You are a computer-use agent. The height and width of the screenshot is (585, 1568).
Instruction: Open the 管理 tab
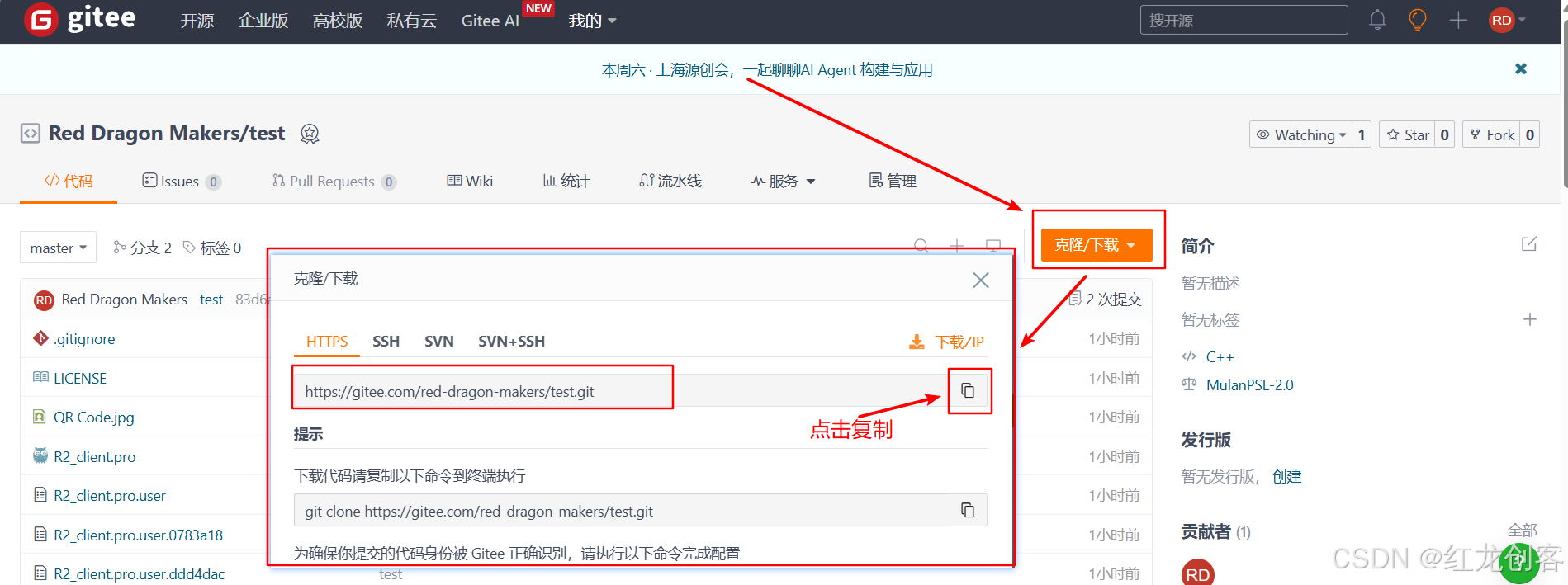pyautogui.click(x=893, y=182)
